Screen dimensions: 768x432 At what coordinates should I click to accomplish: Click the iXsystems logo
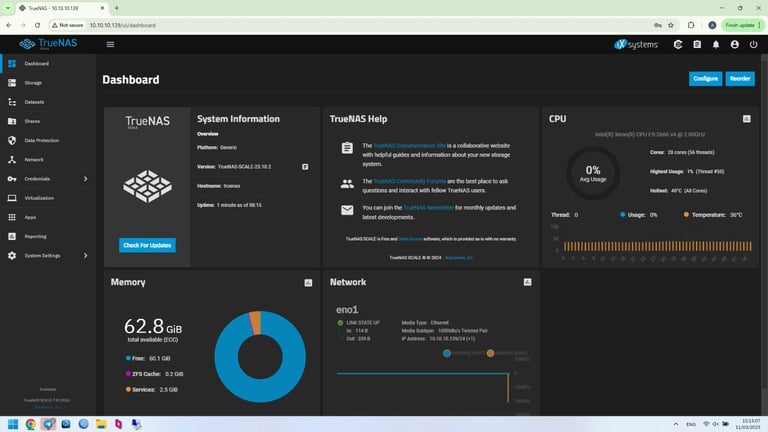(636, 45)
